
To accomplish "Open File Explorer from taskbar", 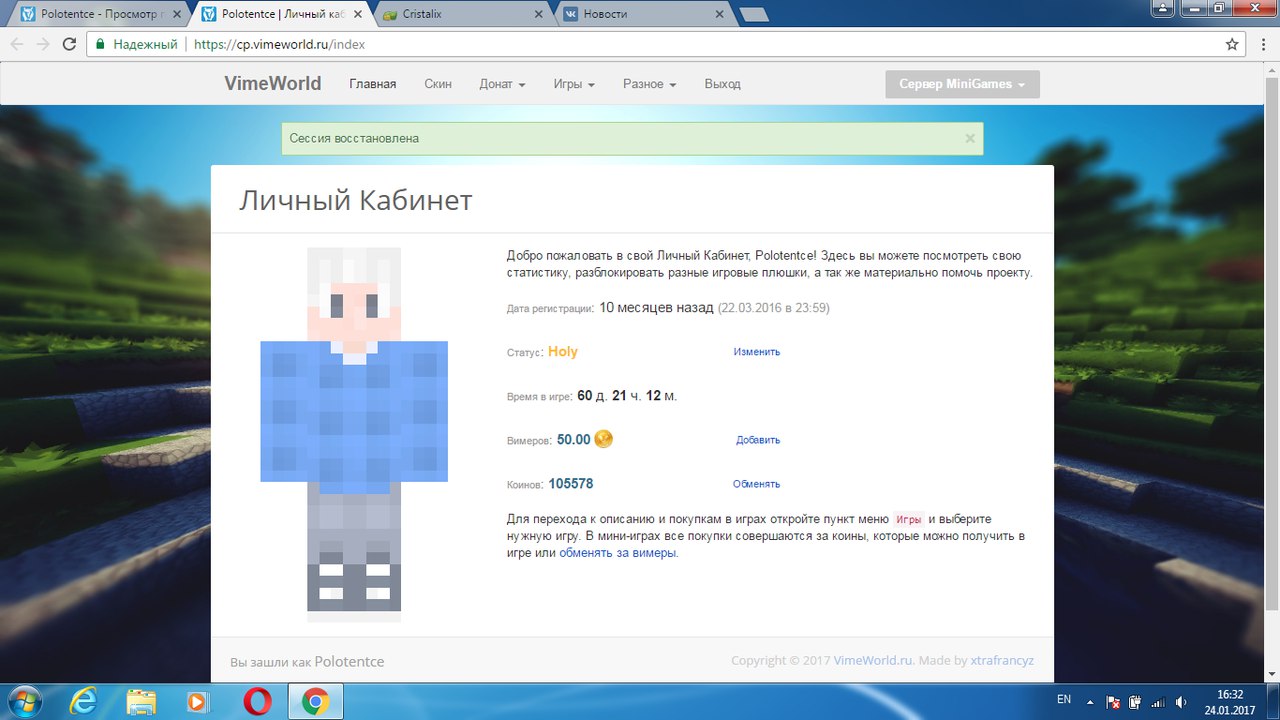I will click(142, 702).
